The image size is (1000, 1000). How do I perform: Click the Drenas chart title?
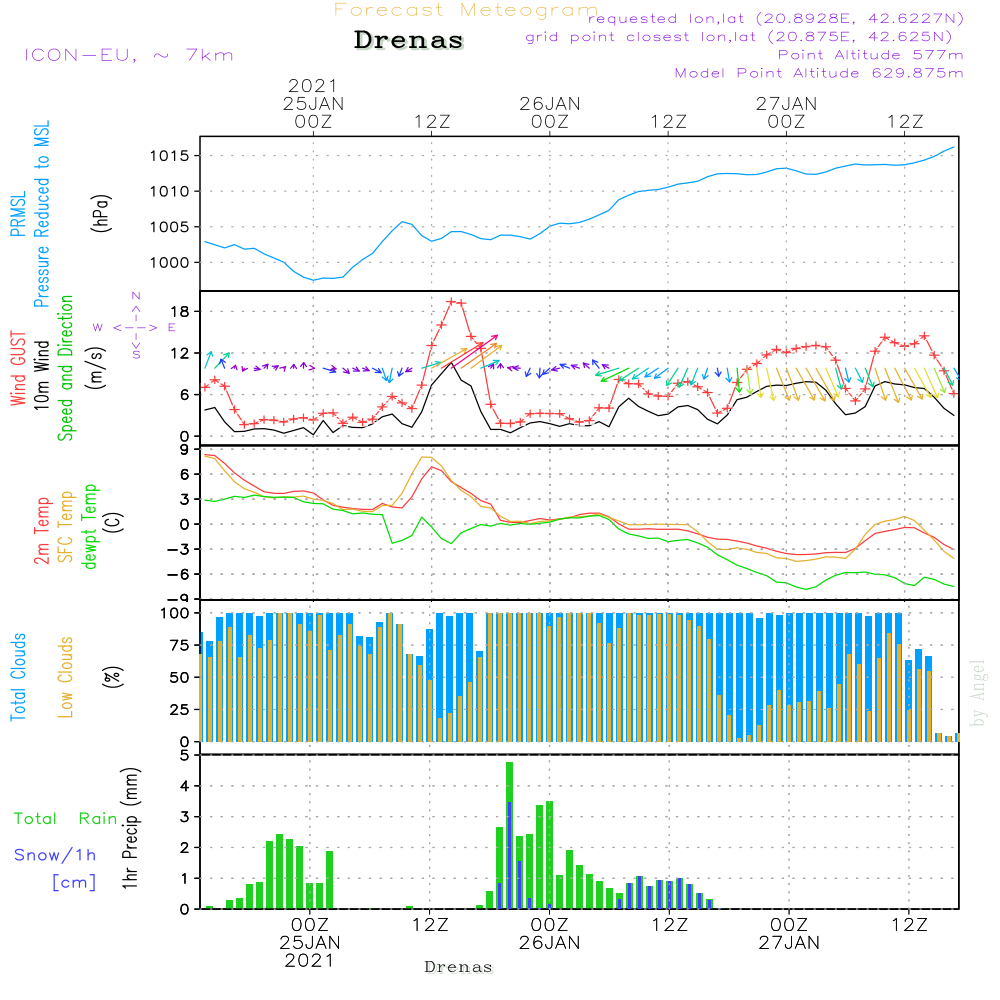tap(408, 40)
